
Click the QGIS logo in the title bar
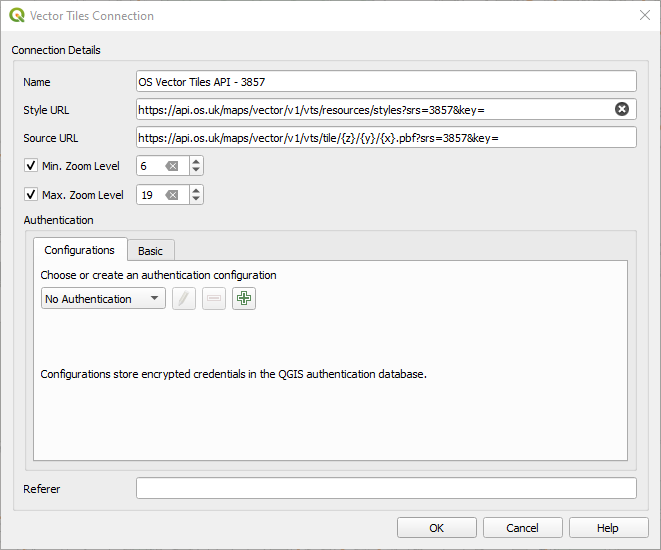click(17, 16)
